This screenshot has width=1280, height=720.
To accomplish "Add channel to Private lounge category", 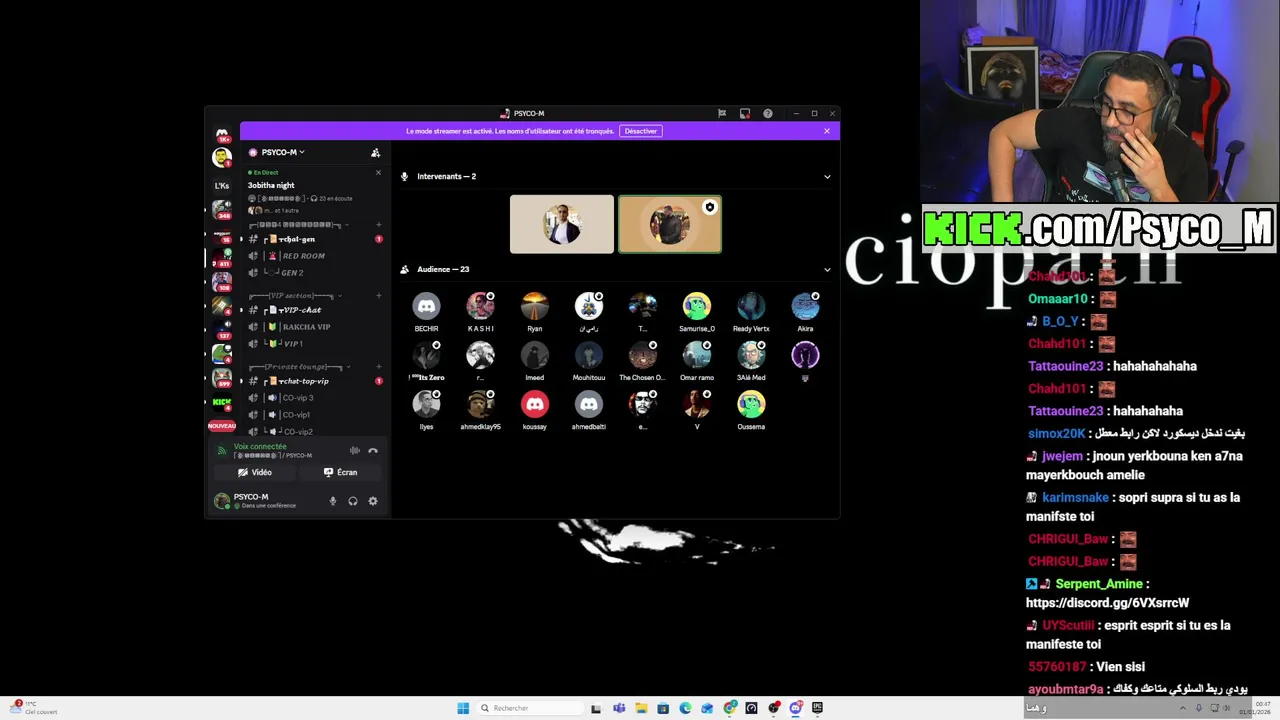I will coord(378,367).
